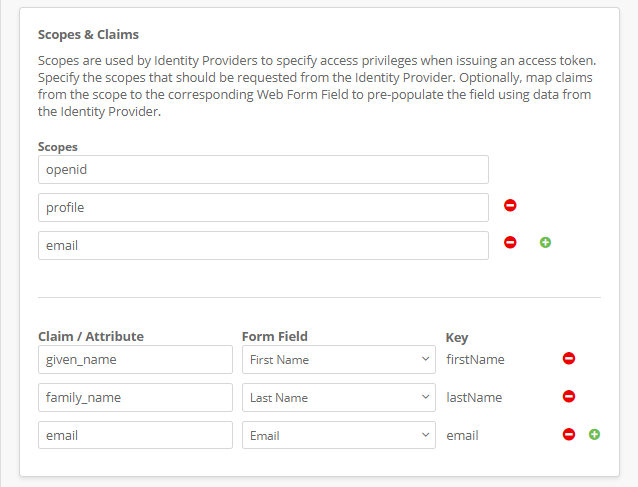
Task: Click the Claim / Attribute column header
Action: (91, 337)
